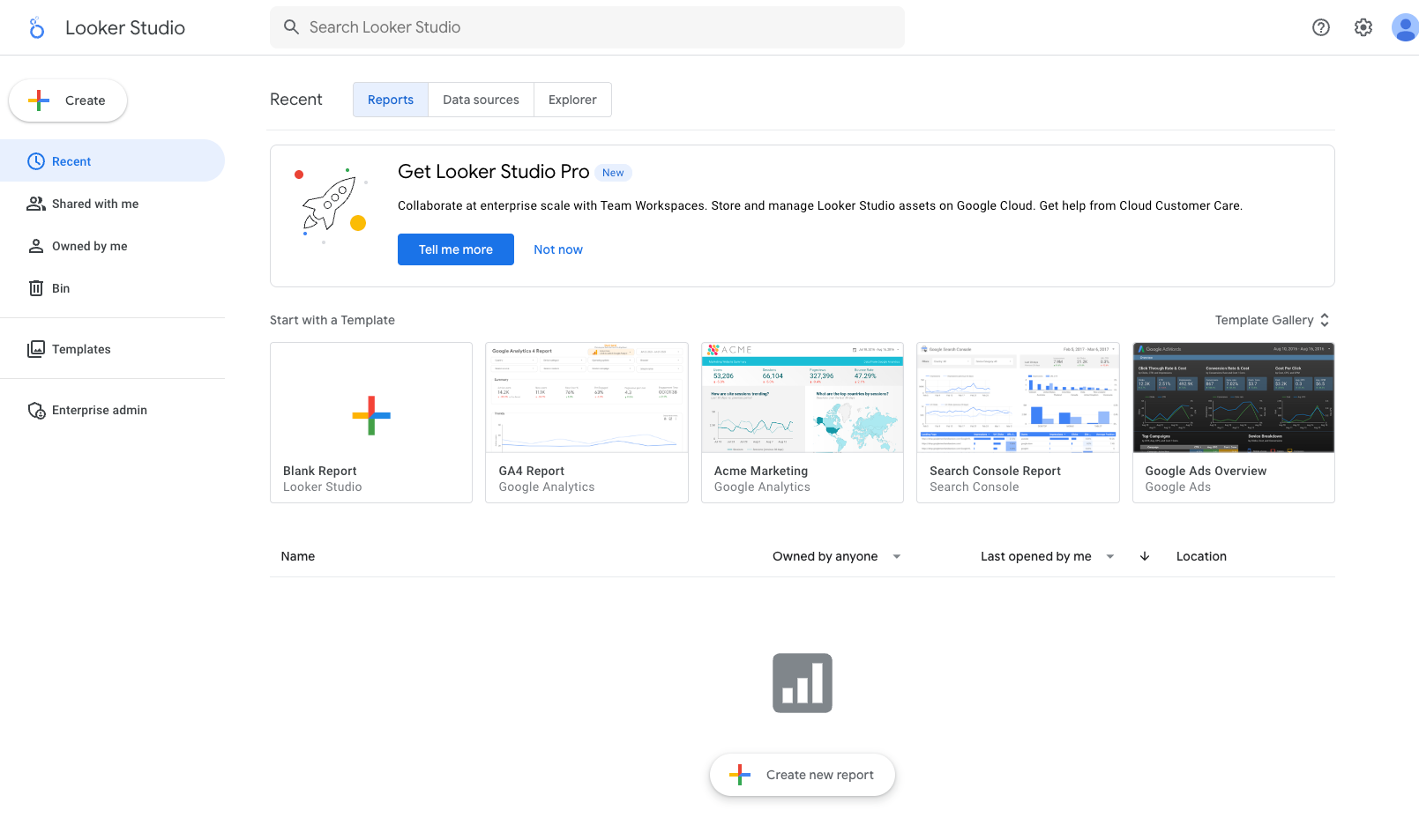Screen dimensions: 1419x840
Task: Click the Recent heading above the tabs
Action: [296, 100]
